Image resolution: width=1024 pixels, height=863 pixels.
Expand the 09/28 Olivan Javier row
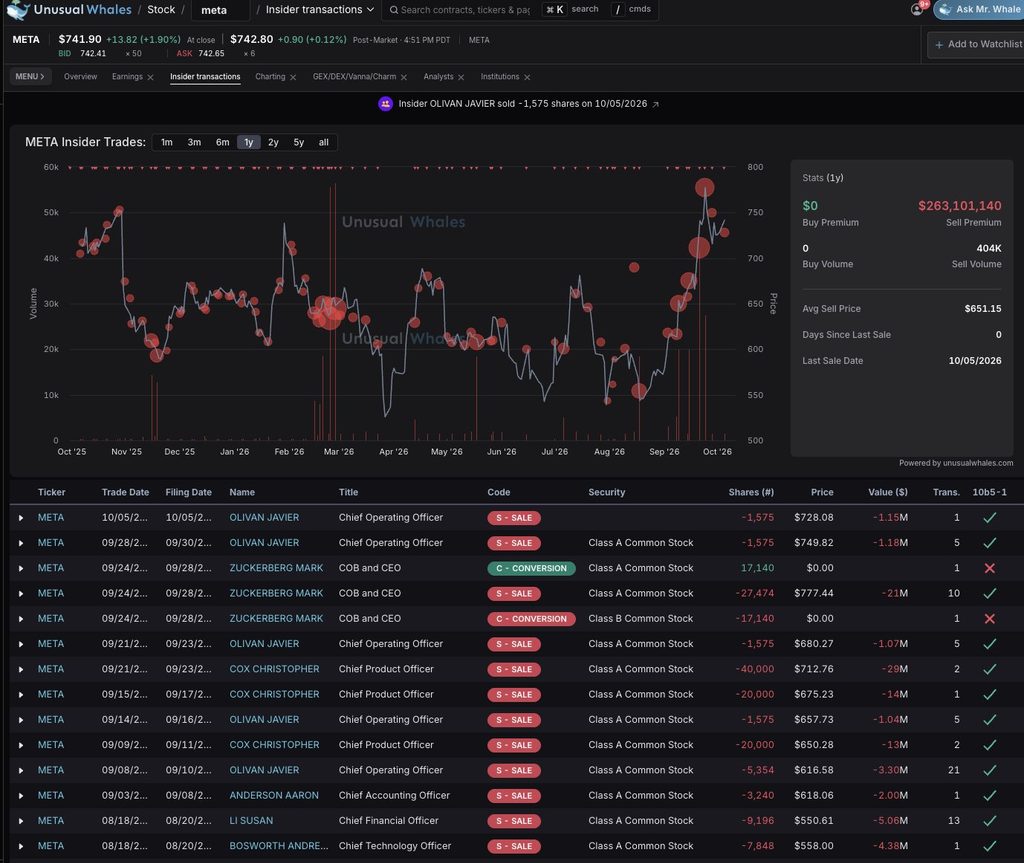(x=21, y=544)
